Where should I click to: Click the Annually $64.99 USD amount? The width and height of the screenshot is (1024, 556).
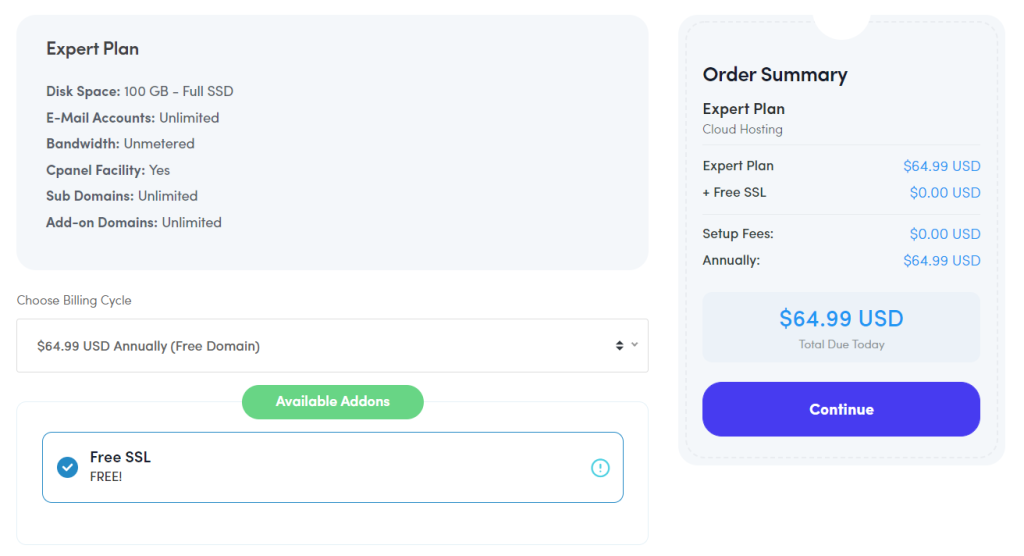tap(942, 261)
